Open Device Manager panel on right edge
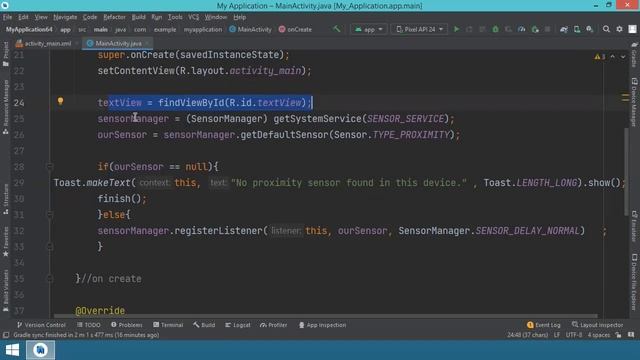640x360 pixels. [634, 102]
